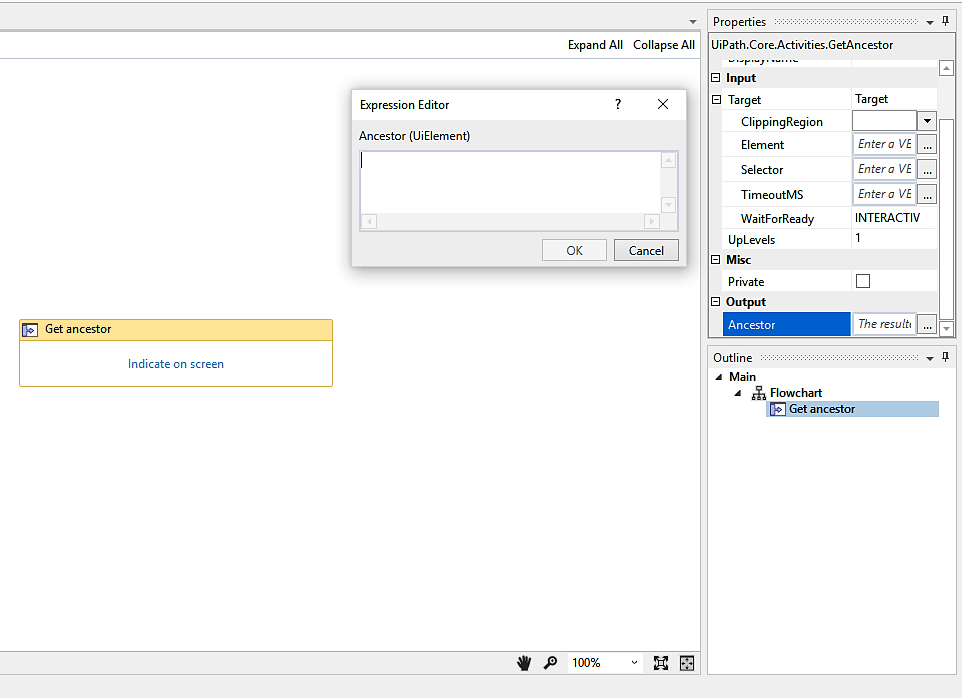The width and height of the screenshot is (962, 698).
Task: Open the ClippingRegion dropdown arrow
Action: tap(927, 121)
